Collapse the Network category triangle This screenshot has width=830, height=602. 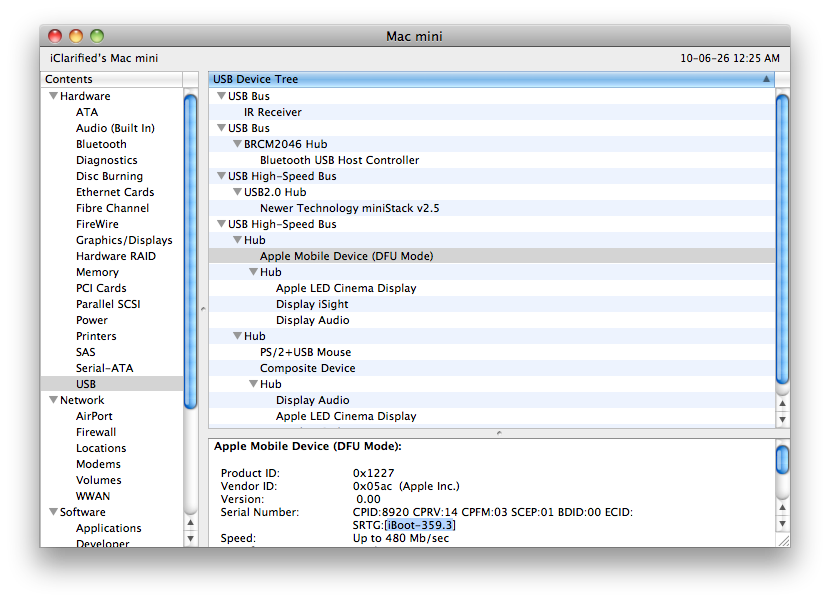tap(52, 401)
